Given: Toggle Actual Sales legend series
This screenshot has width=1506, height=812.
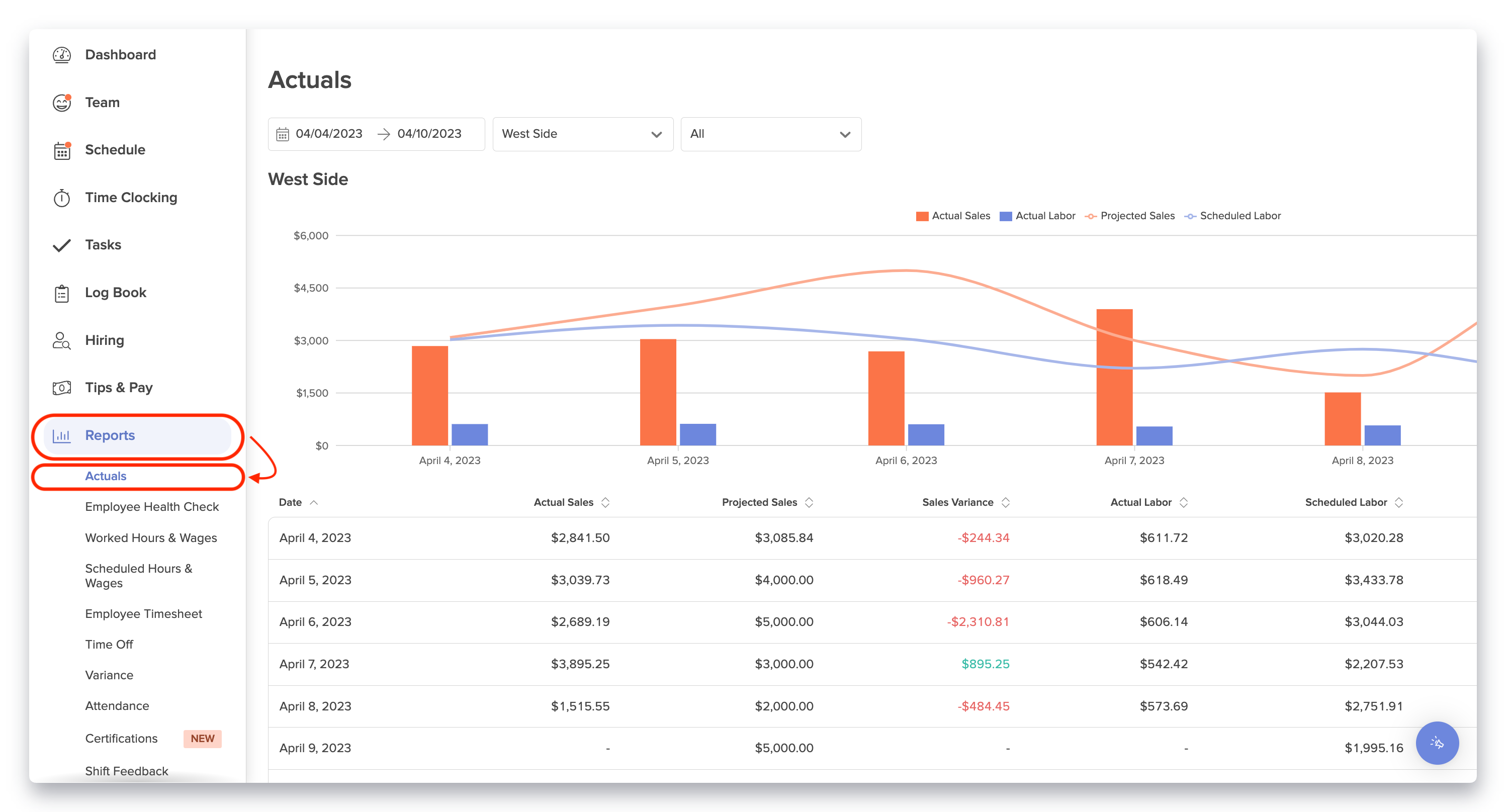Looking at the screenshot, I should click(953, 216).
